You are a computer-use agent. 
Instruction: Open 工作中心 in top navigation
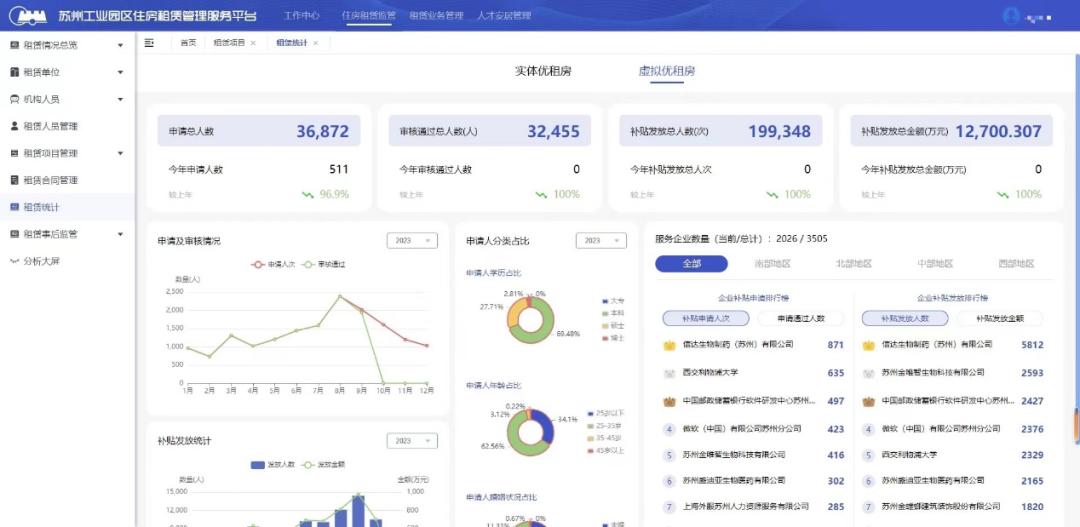[301, 16]
